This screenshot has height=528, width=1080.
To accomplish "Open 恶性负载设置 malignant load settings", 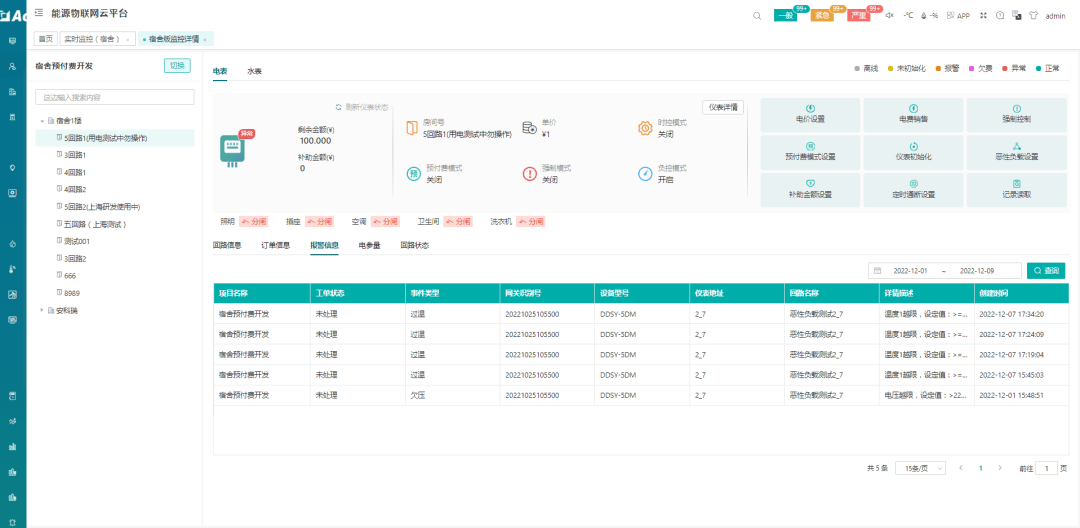I will point(1017,153).
